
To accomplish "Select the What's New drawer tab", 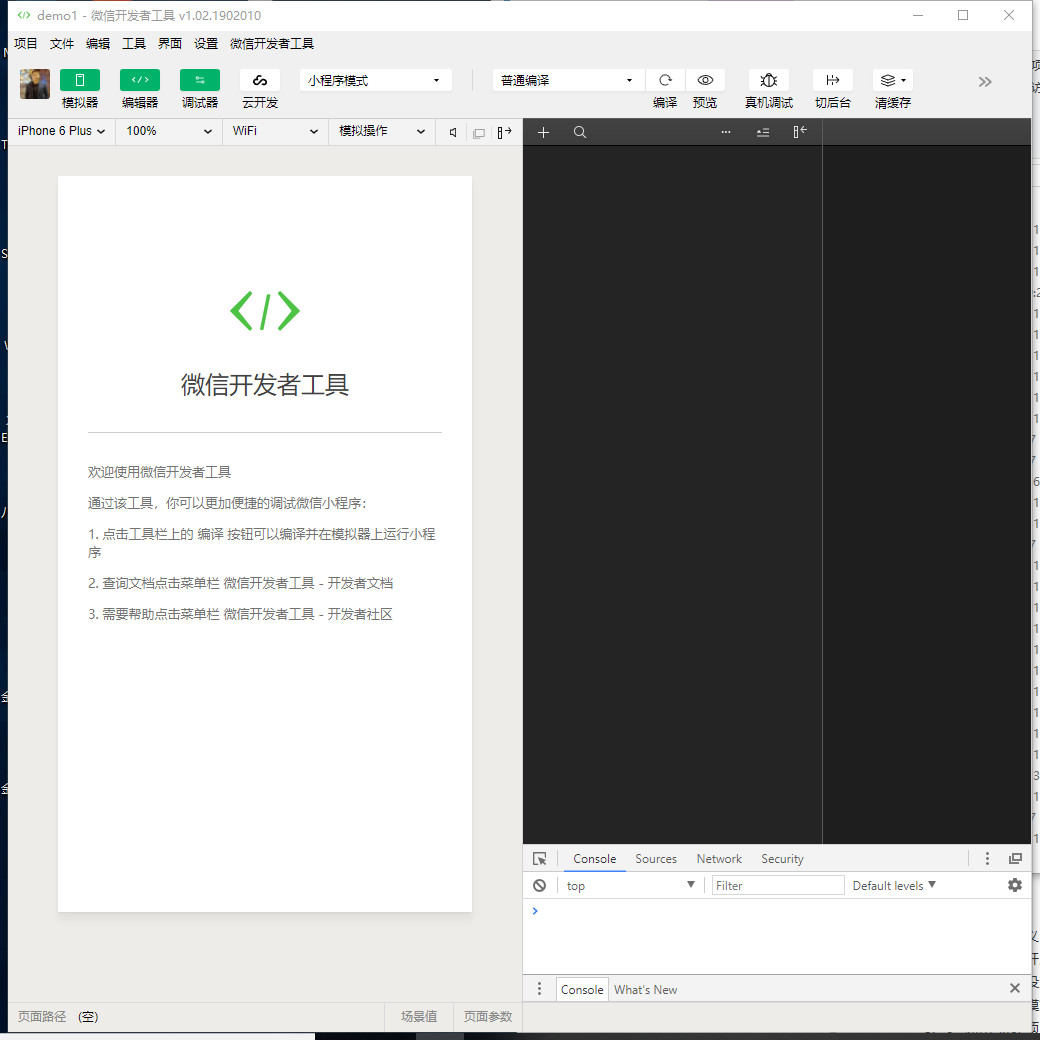I will click(x=645, y=990).
